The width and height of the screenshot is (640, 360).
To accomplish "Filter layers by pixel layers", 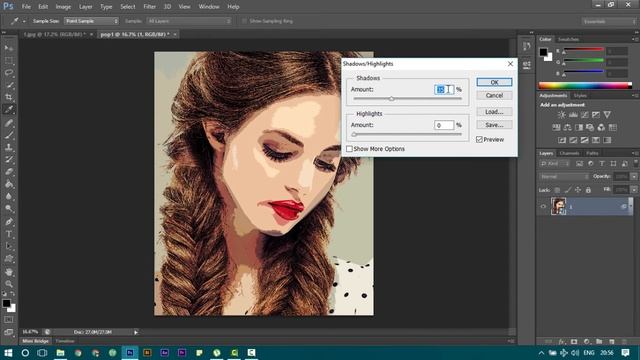I will pyautogui.click(x=580, y=164).
